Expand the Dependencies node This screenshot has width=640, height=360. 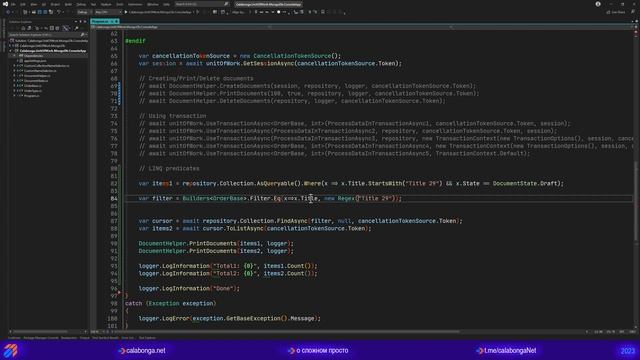[14, 56]
